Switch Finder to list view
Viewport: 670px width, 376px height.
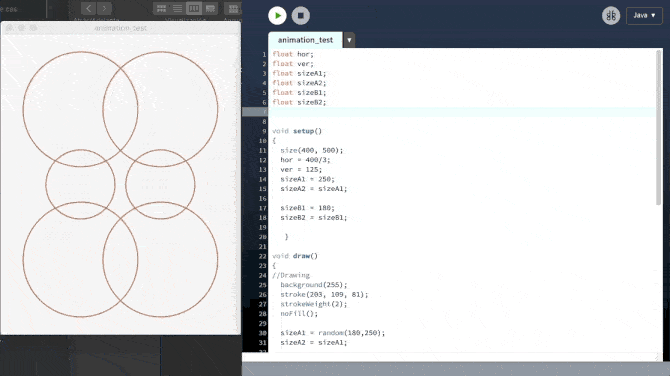177,9
